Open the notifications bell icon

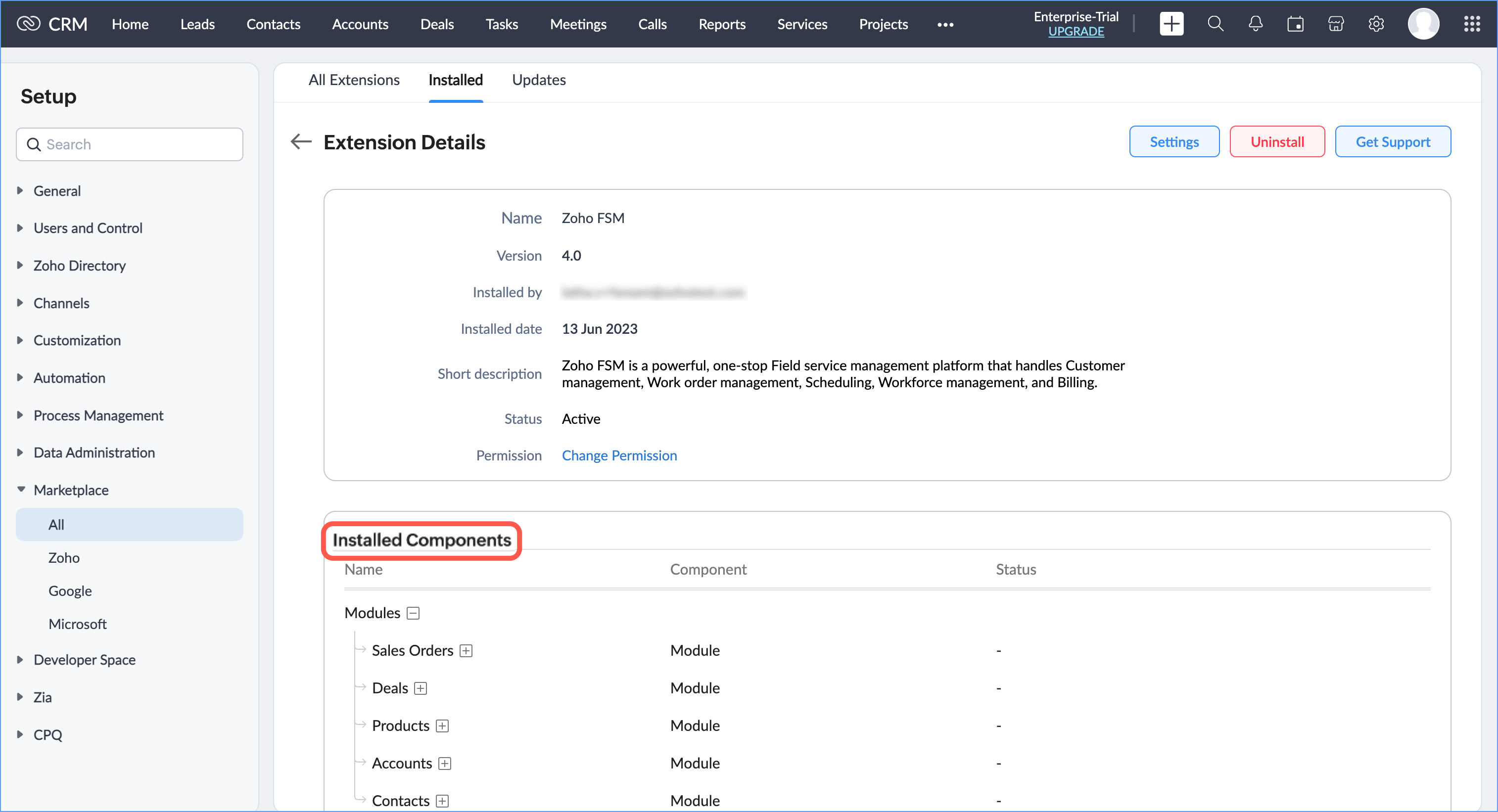pos(1255,24)
